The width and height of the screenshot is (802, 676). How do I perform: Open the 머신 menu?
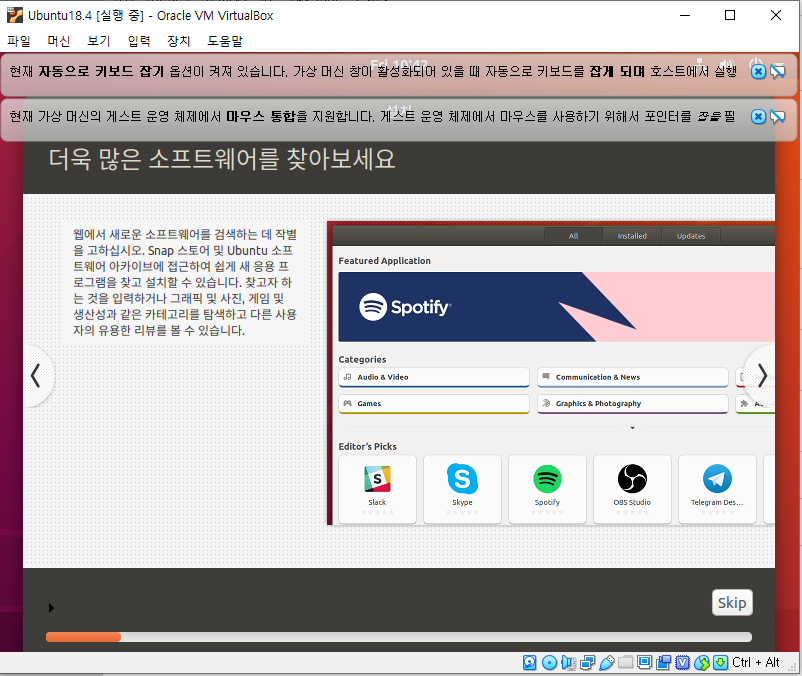tap(59, 41)
